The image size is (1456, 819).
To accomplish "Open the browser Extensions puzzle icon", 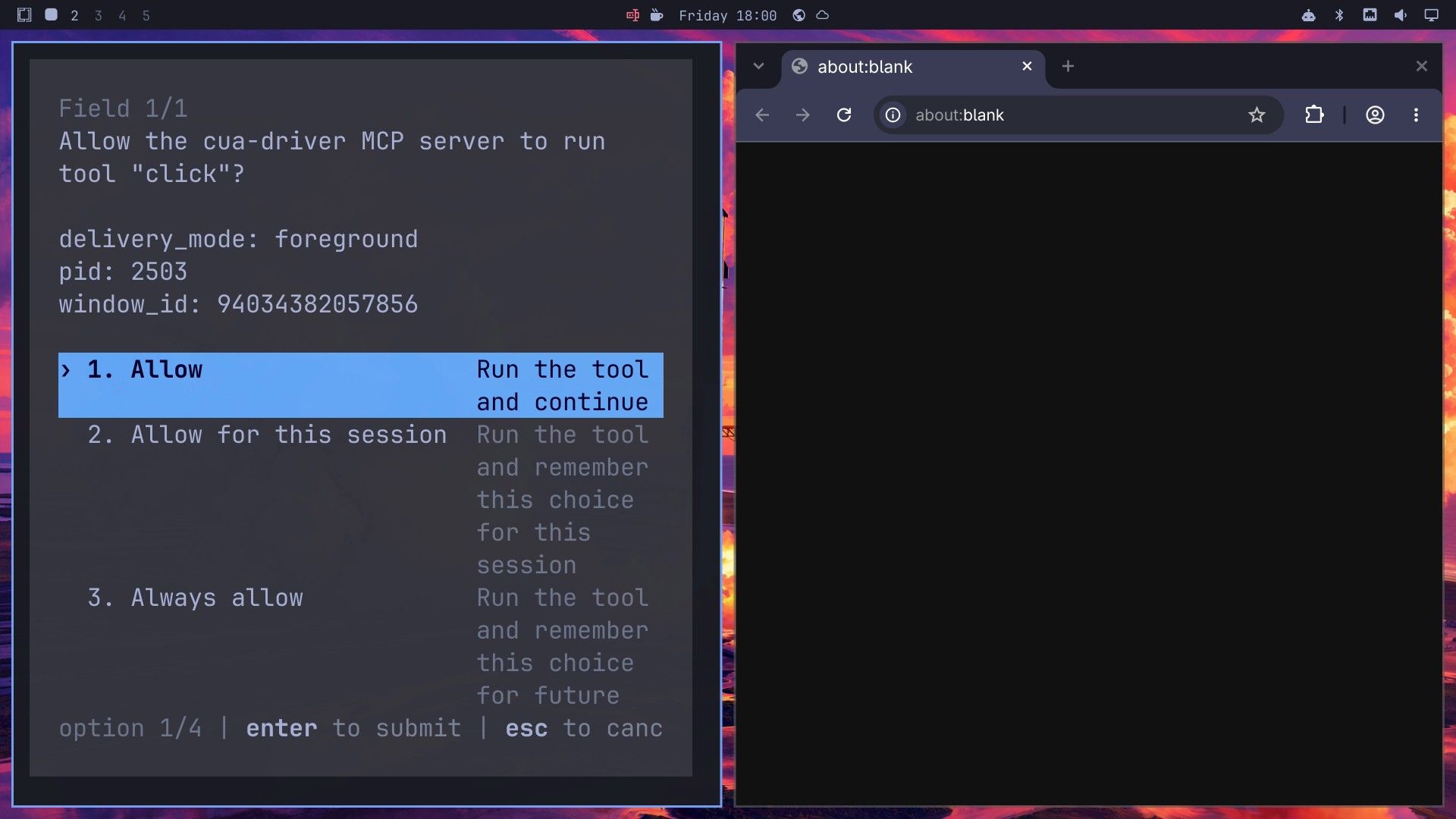I will click(x=1314, y=115).
